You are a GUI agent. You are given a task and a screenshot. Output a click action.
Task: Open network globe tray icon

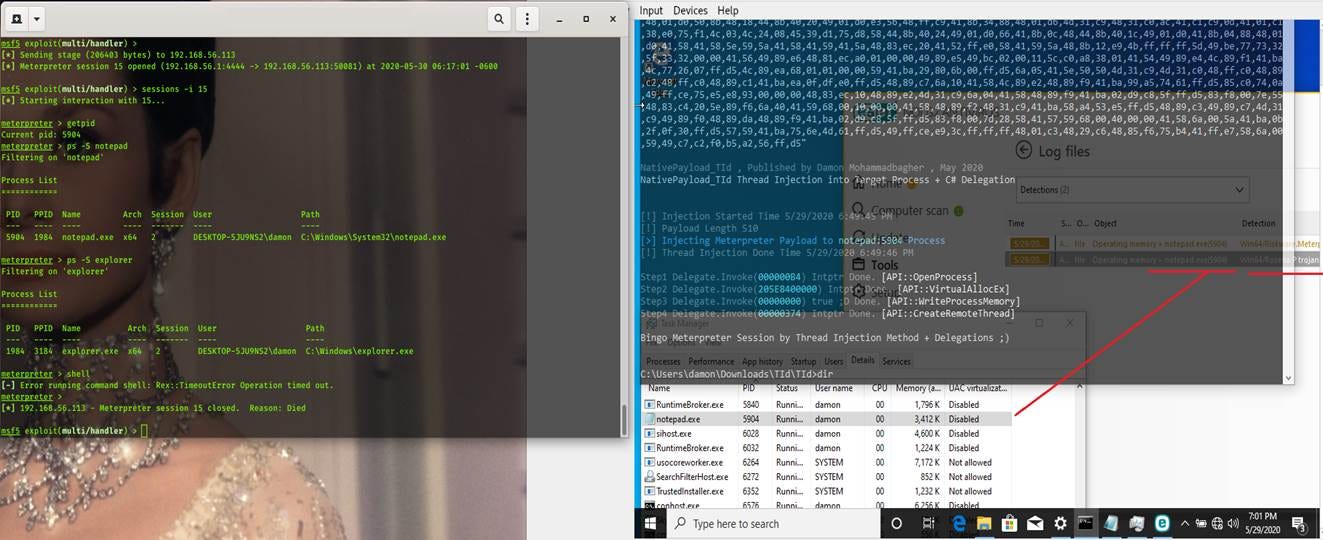click(x=1217, y=524)
